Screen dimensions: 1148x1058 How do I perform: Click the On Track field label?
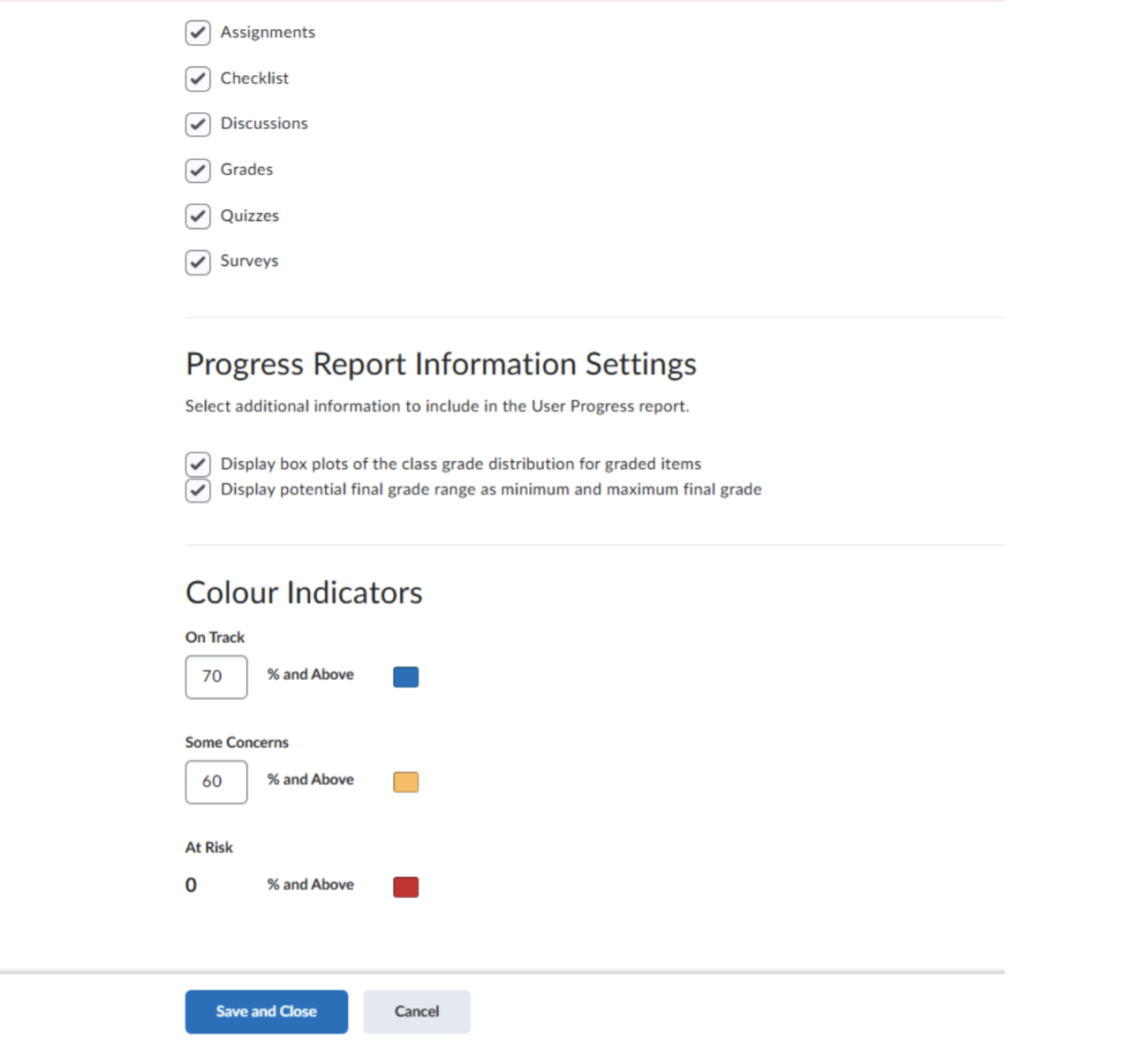tap(215, 638)
